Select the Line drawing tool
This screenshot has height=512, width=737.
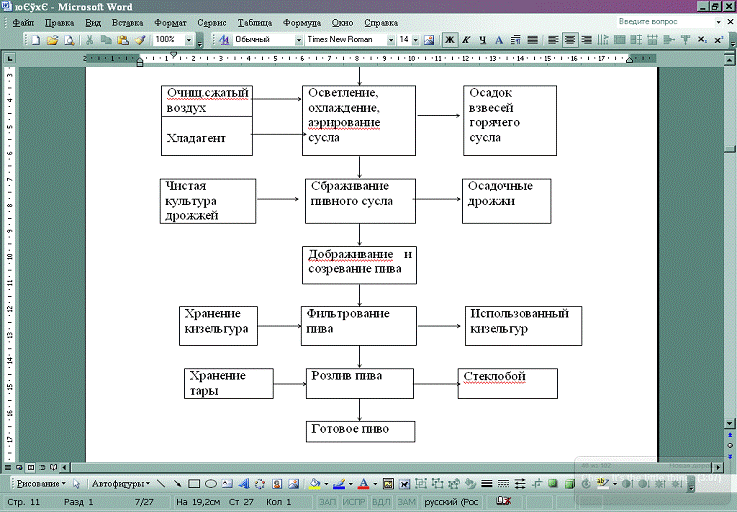(161, 483)
